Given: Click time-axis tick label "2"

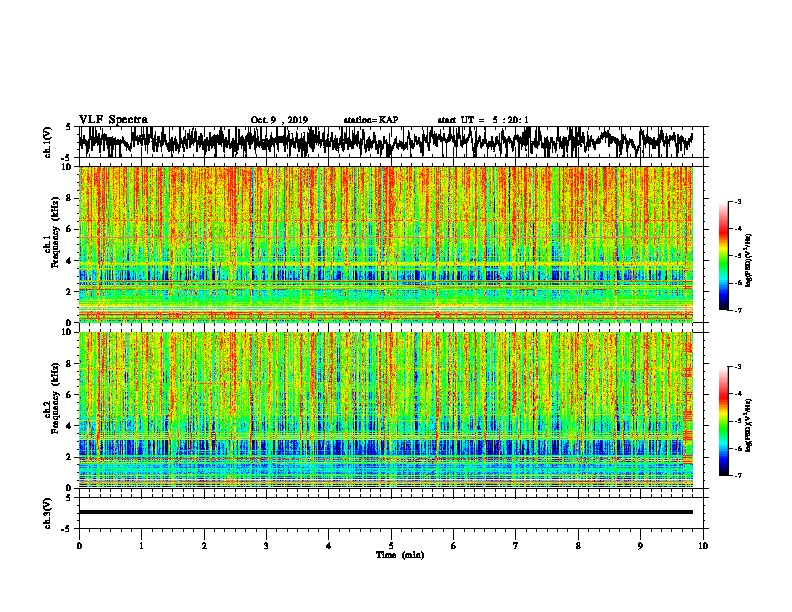Looking at the screenshot, I should tap(204, 546).
